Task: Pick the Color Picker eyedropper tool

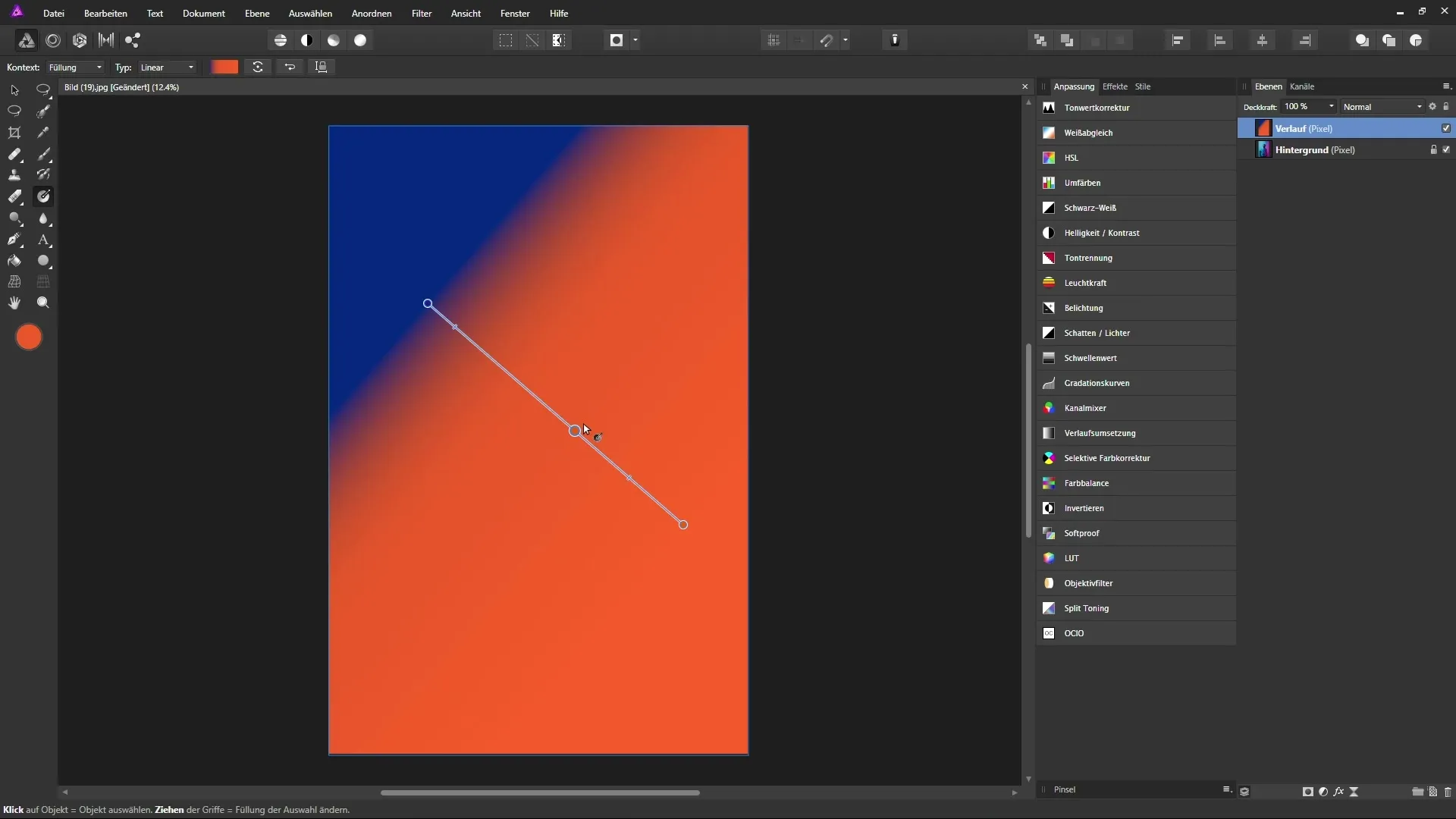Action: point(43,133)
